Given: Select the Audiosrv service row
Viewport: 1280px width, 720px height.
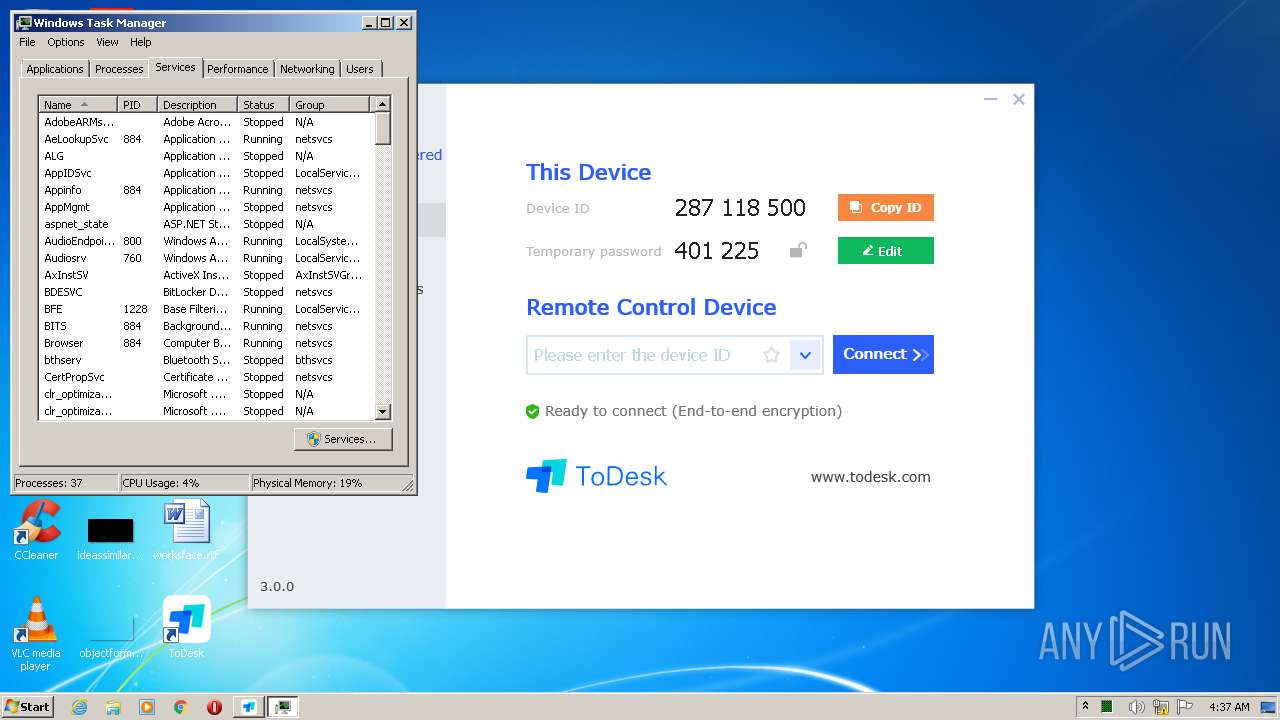Looking at the screenshot, I should click(x=206, y=258).
